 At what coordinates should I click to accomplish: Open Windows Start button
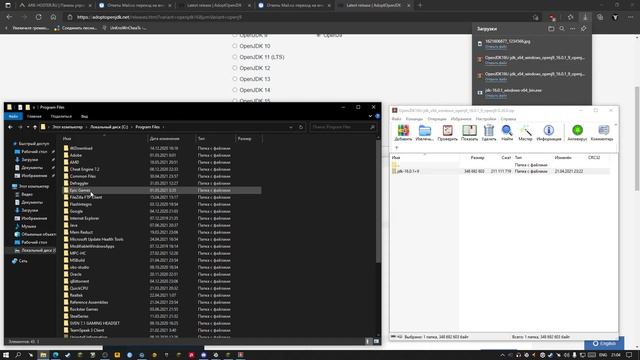click(6, 355)
